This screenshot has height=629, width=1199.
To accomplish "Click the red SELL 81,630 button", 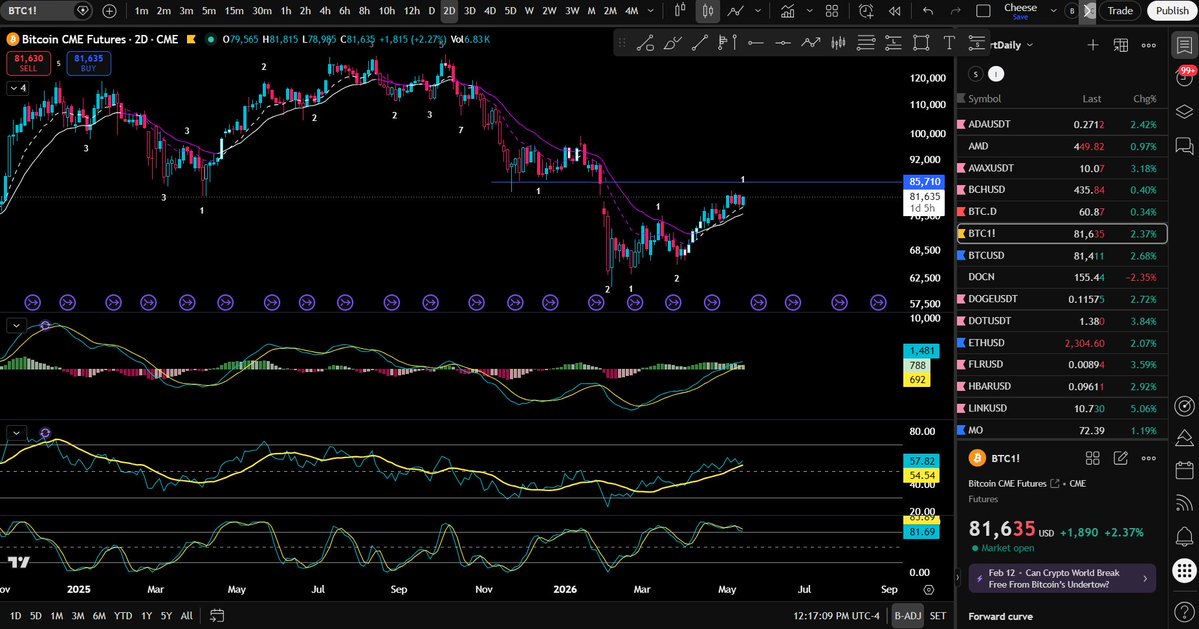I will 28,63.
